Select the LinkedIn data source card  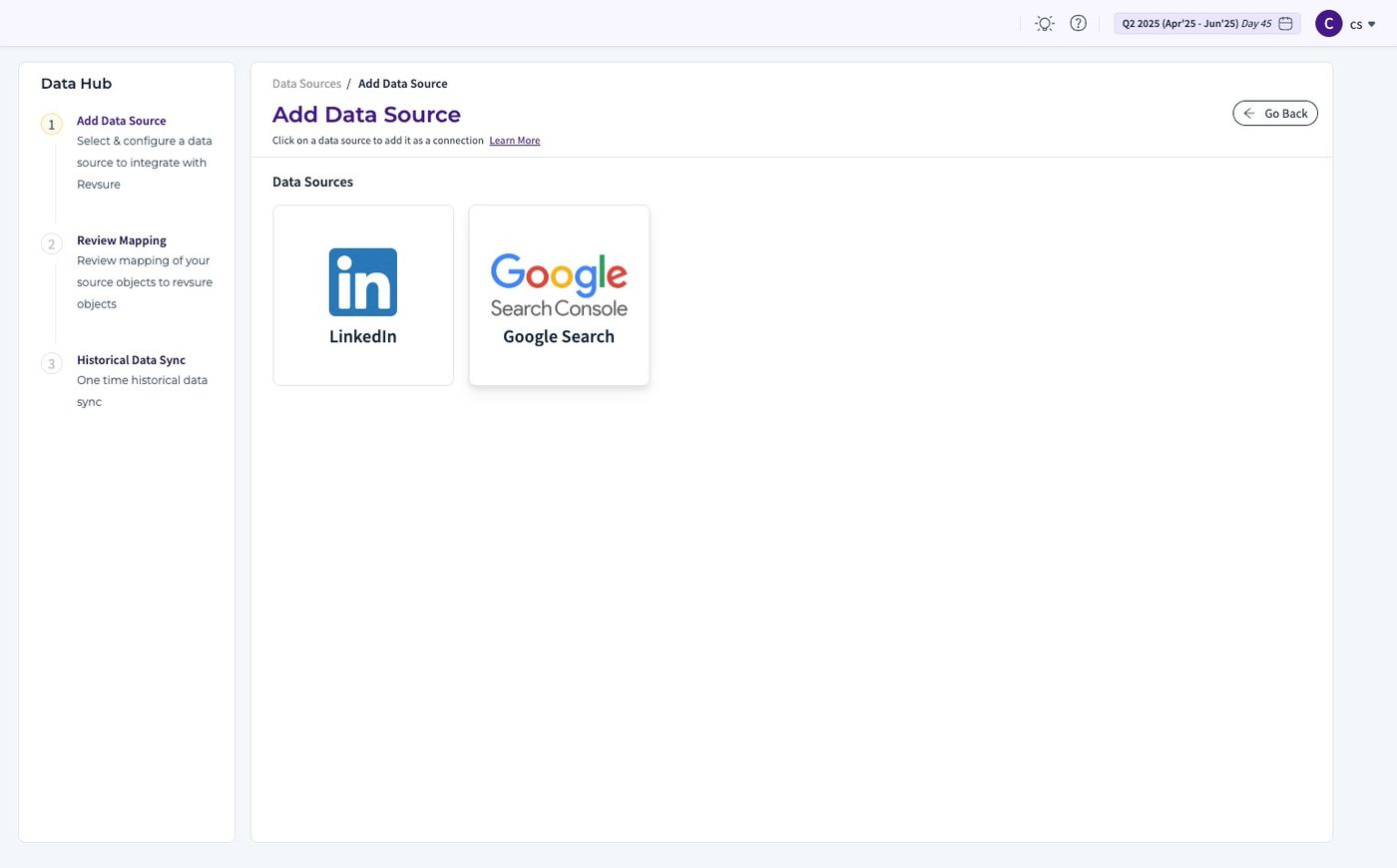pyautogui.click(x=363, y=295)
